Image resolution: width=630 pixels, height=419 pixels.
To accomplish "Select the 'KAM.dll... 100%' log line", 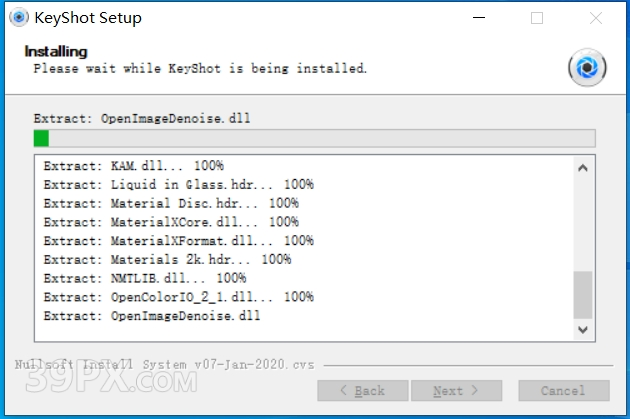I will point(134,165).
